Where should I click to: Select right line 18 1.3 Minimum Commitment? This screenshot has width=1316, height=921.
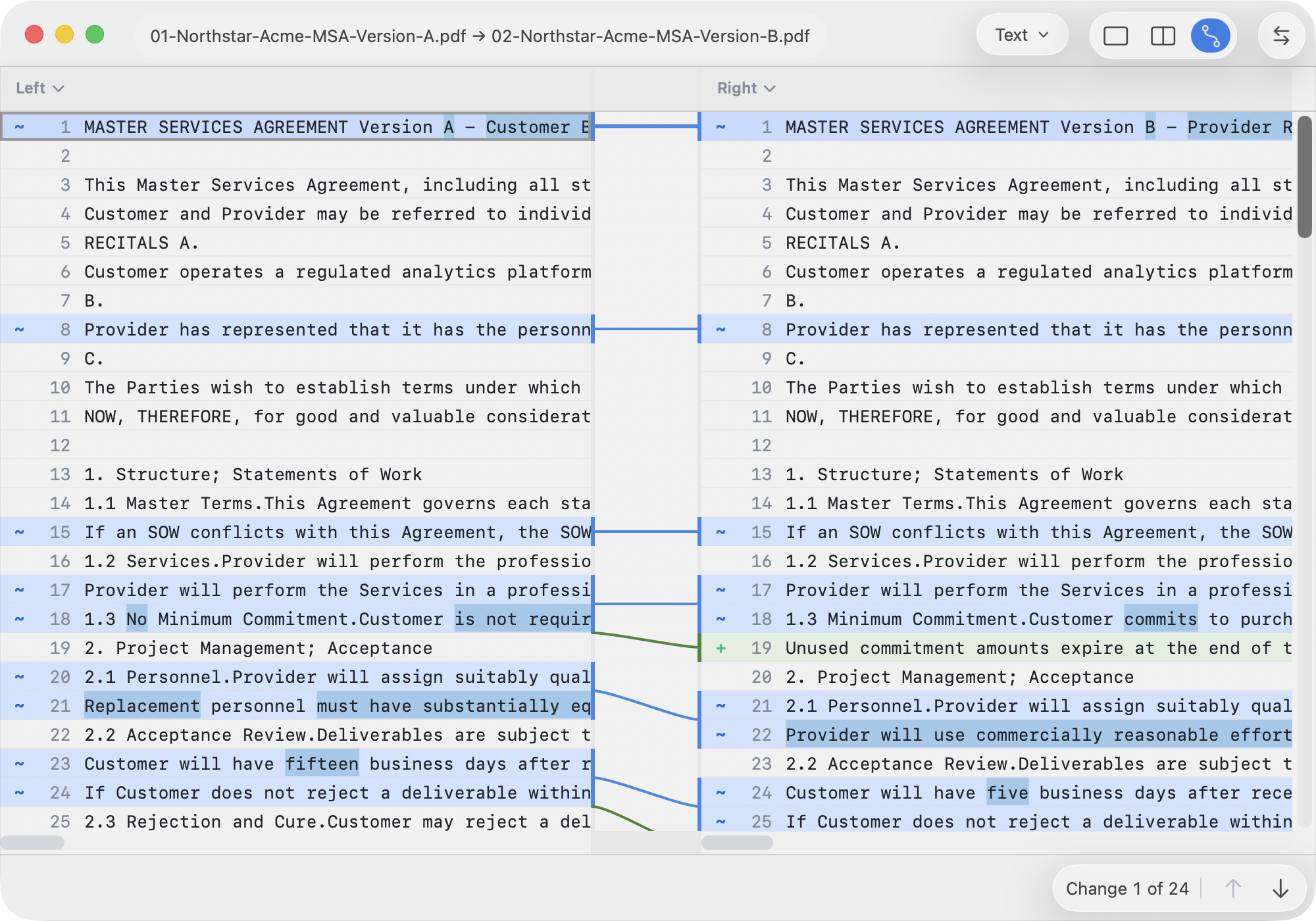coord(996,619)
